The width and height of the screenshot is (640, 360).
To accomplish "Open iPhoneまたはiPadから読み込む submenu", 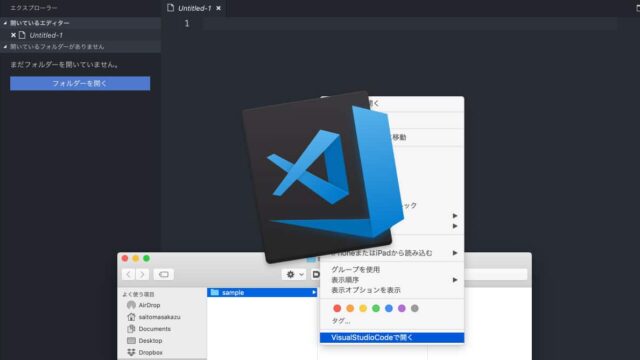I will pos(392,253).
